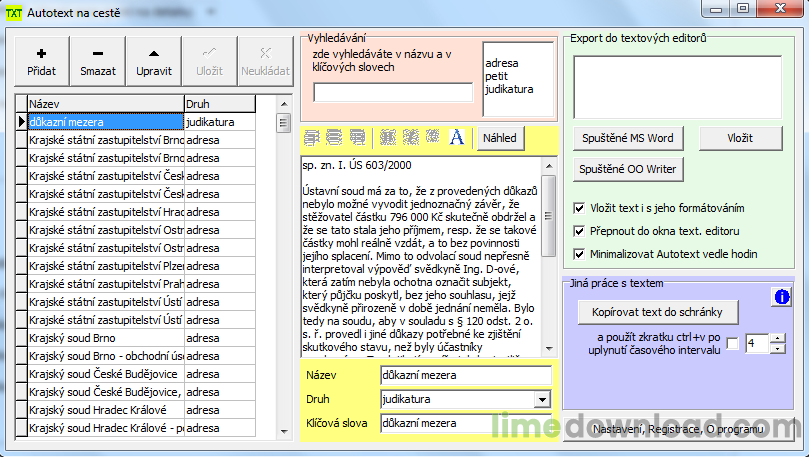The width and height of the screenshot is (809, 457).
Task: Click the Smazat (delete) minus icon
Action: pos(98,54)
